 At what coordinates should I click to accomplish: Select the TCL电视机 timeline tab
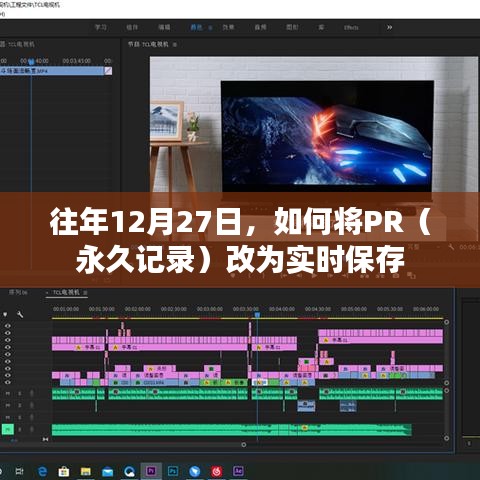66,292
